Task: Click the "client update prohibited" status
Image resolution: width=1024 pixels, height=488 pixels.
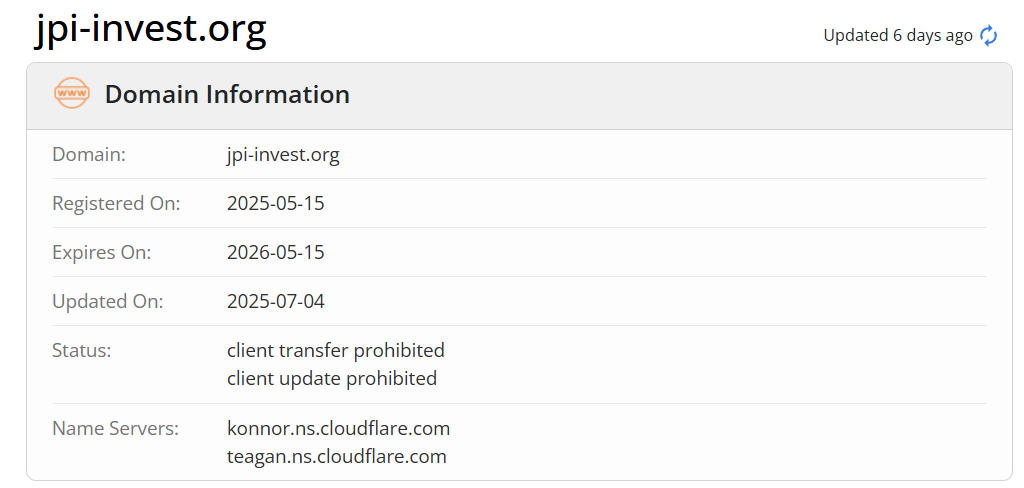Action: point(332,379)
